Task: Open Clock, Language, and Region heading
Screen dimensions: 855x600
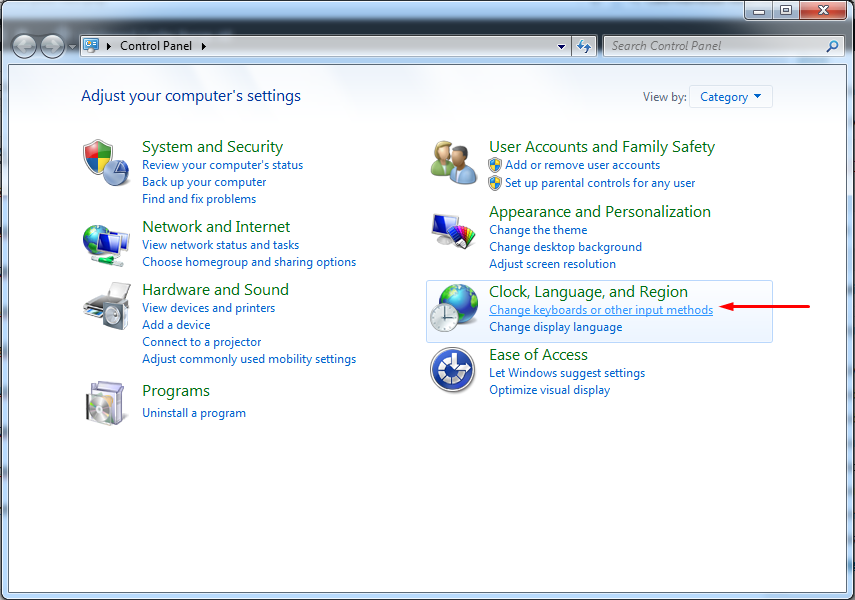Action: coord(588,292)
